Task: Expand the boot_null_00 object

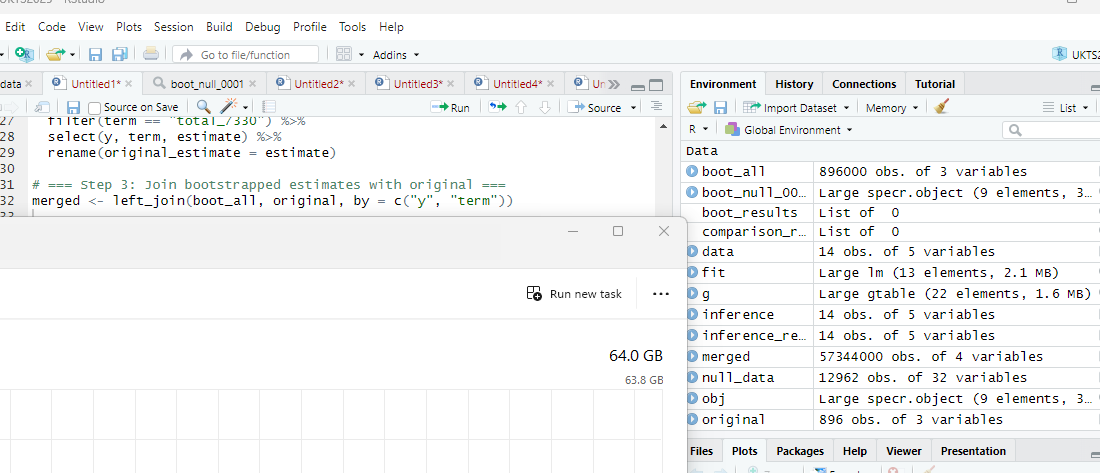Action: pyautogui.click(x=692, y=192)
